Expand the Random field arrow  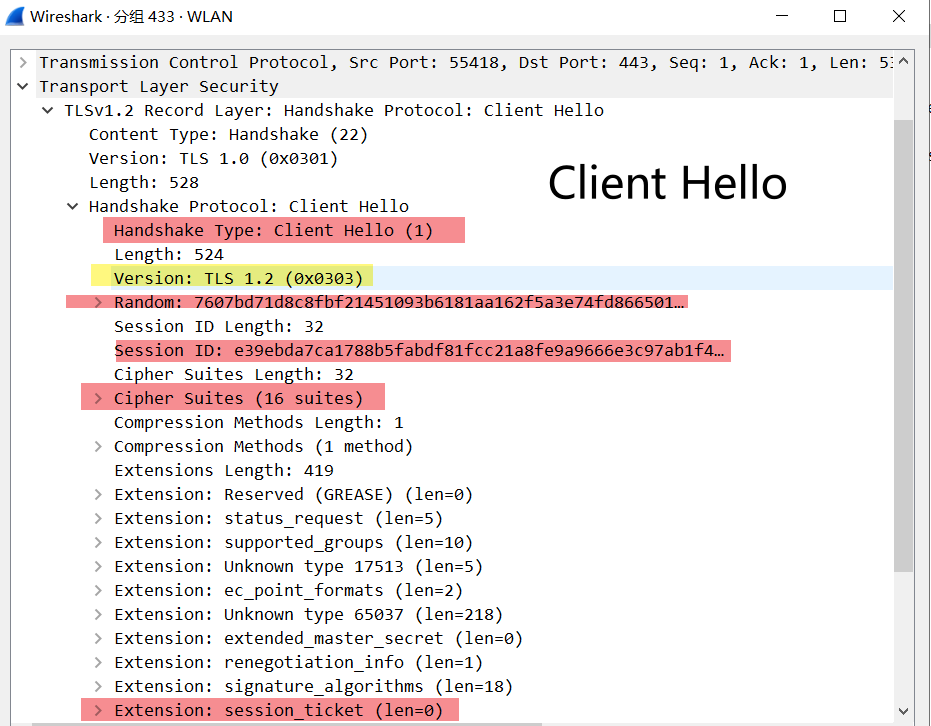click(x=98, y=303)
